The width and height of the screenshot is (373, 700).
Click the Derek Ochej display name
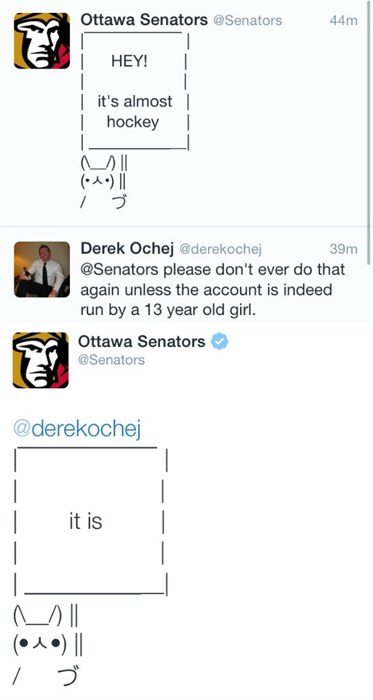coord(127,250)
